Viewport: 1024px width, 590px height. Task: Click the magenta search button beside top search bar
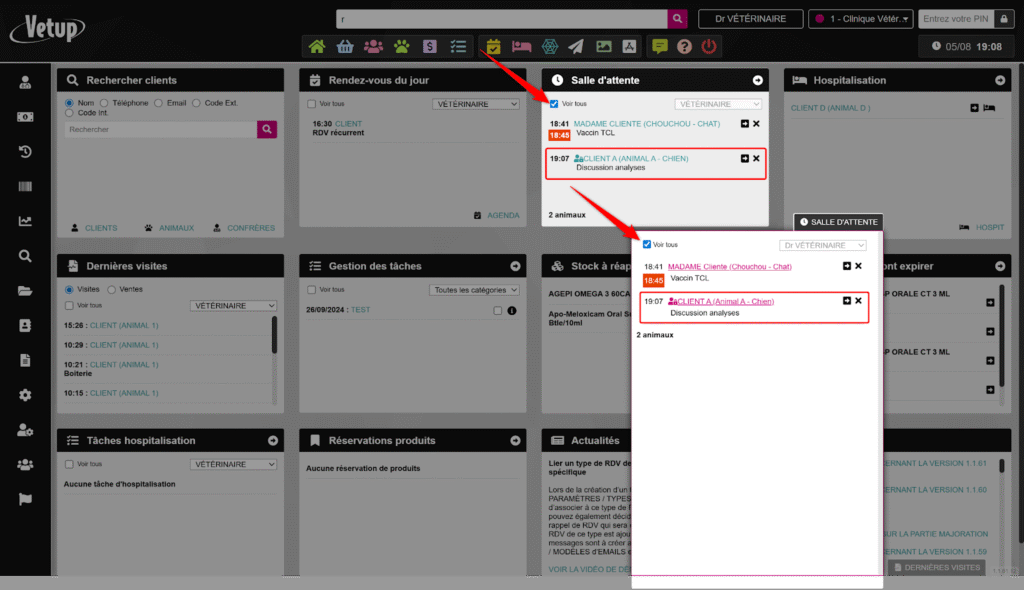pos(678,19)
